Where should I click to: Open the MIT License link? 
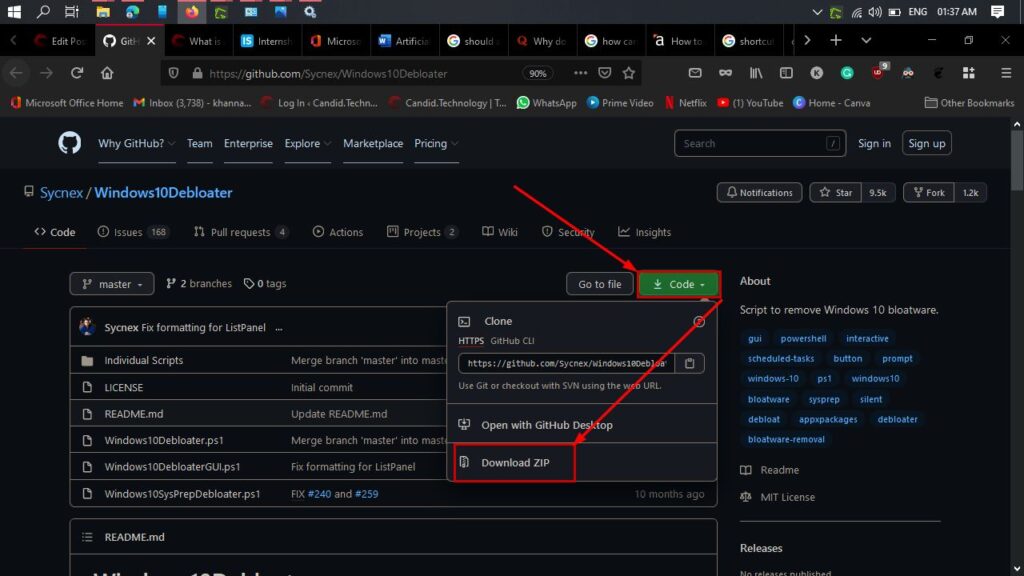click(788, 497)
